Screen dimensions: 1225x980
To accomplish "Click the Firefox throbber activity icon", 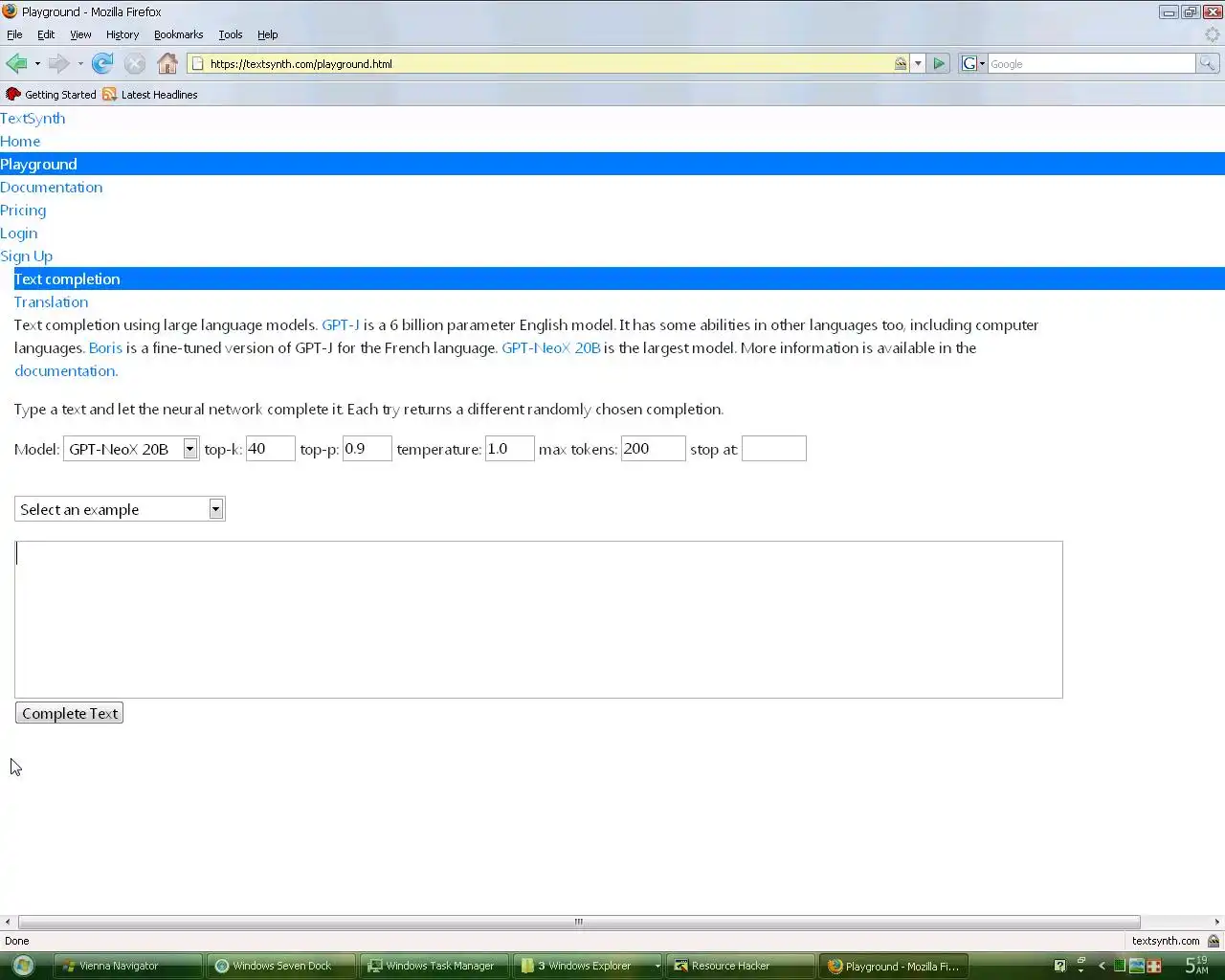I will pyautogui.click(x=1213, y=34).
